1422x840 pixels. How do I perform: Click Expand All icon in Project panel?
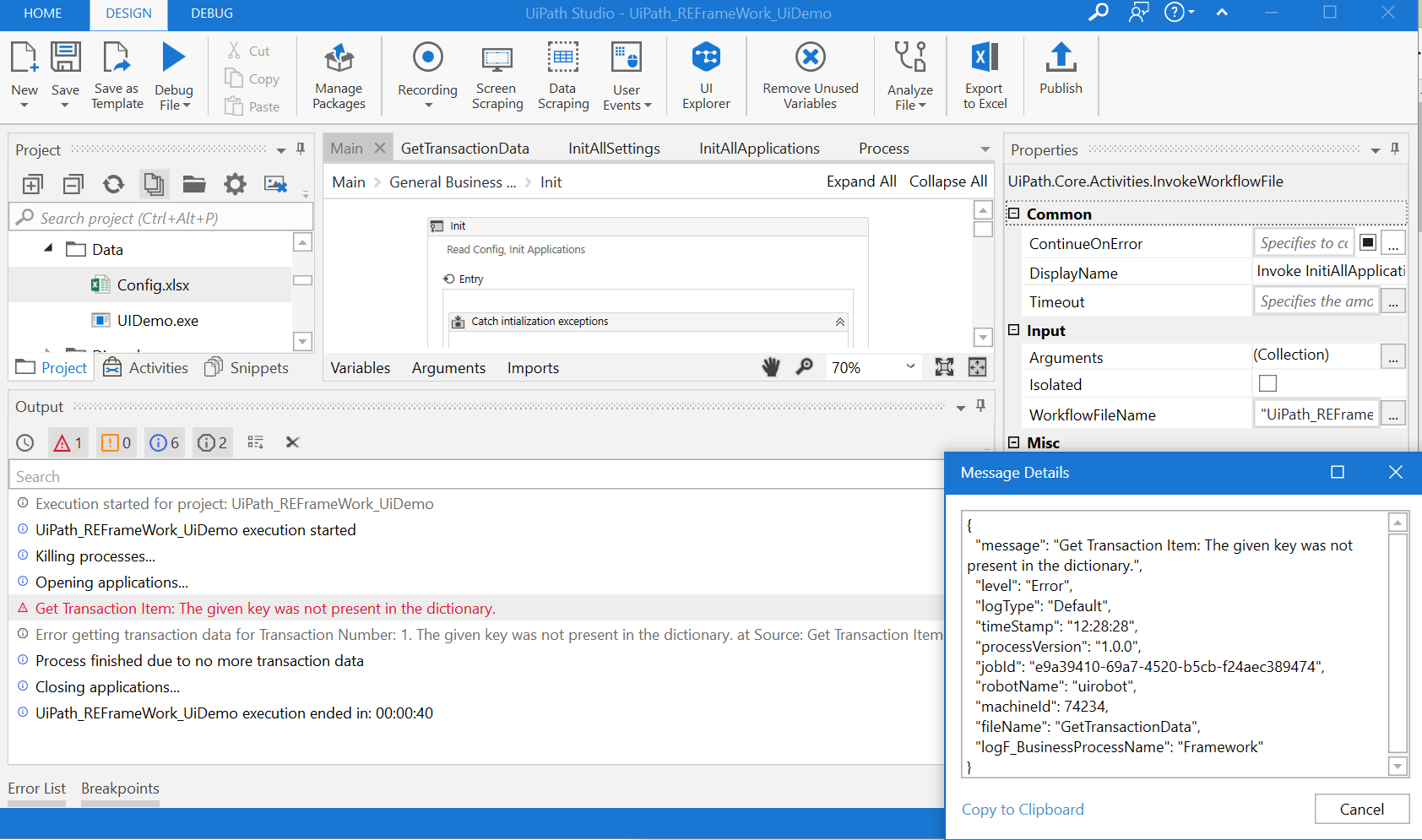[x=33, y=184]
